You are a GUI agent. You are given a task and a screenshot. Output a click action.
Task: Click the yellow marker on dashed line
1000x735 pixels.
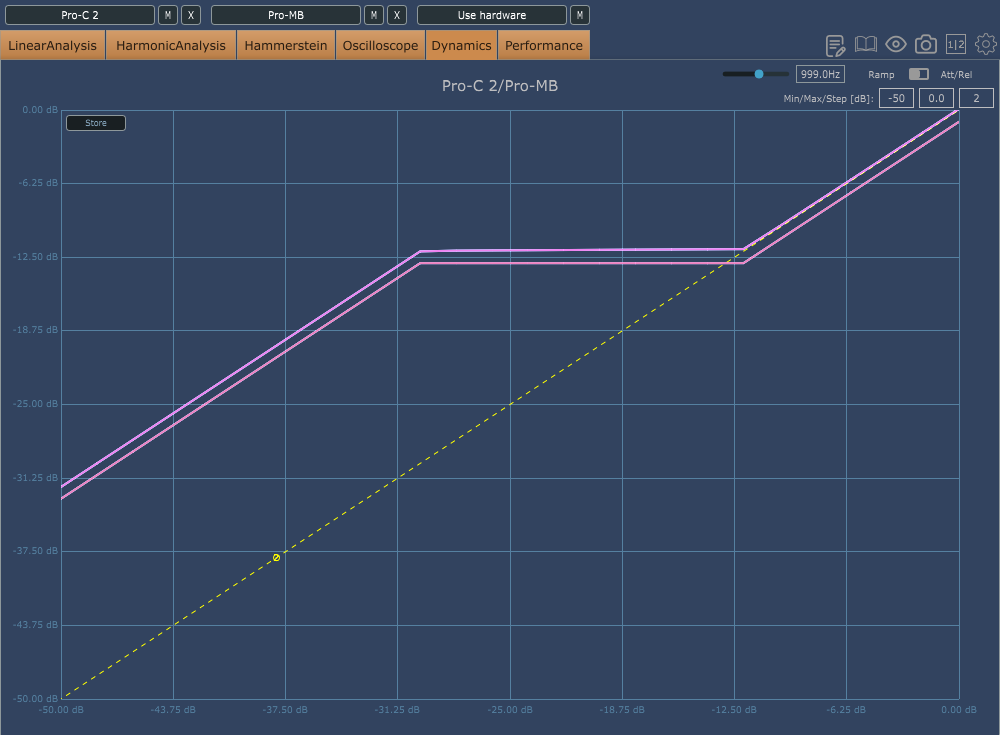coord(276,558)
